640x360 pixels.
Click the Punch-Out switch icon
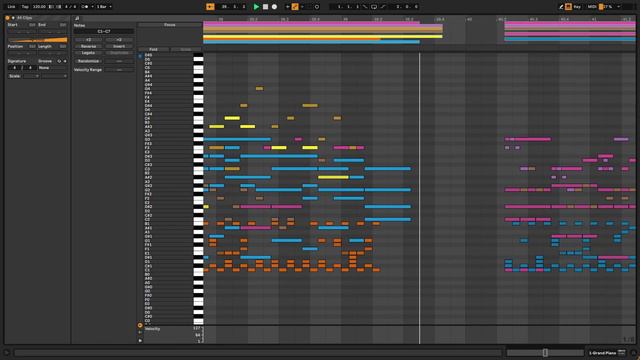tap(383, 7)
